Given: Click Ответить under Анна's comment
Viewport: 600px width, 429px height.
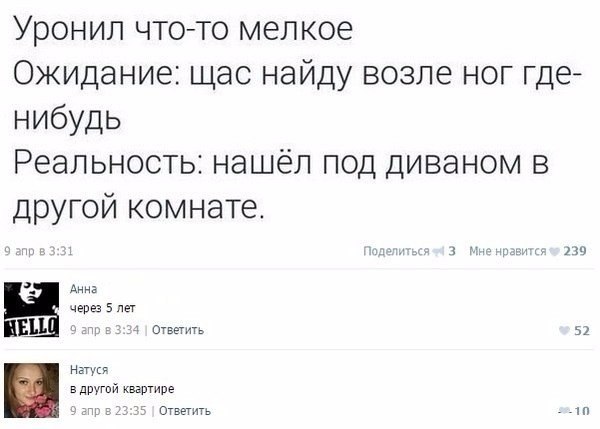Looking at the screenshot, I should pyautogui.click(x=180, y=328).
